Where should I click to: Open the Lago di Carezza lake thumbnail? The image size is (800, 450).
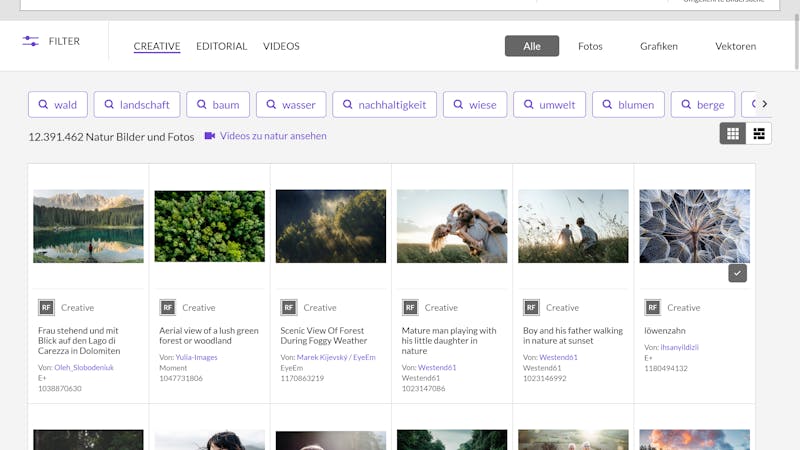pyautogui.click(x=88, y=226)
